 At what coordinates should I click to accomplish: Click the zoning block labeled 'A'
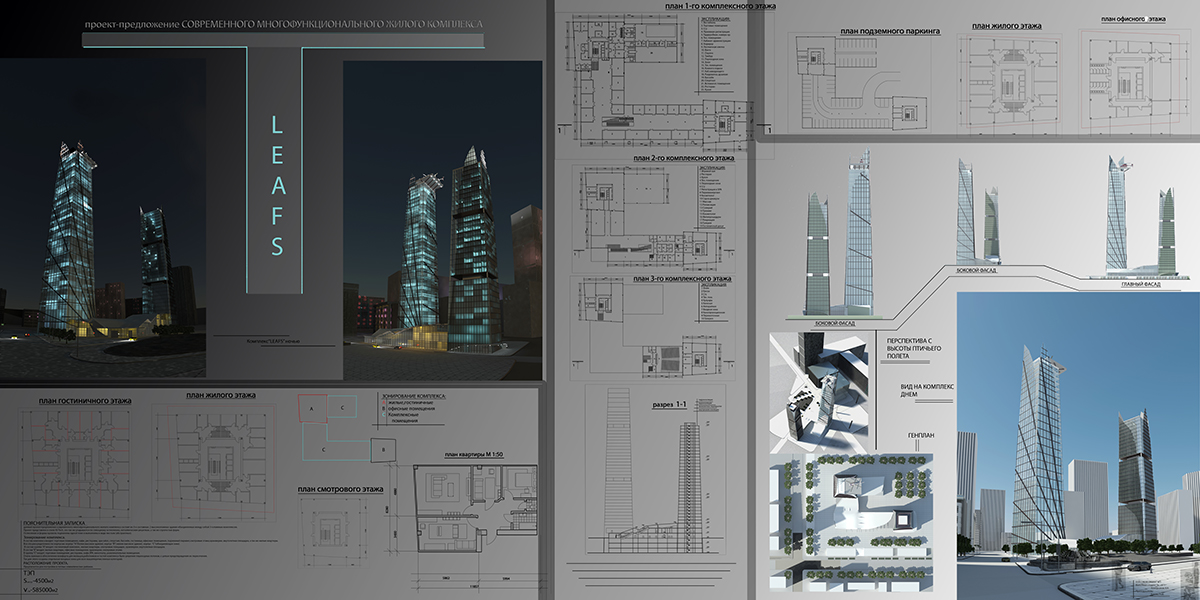[x=312, y=409]
